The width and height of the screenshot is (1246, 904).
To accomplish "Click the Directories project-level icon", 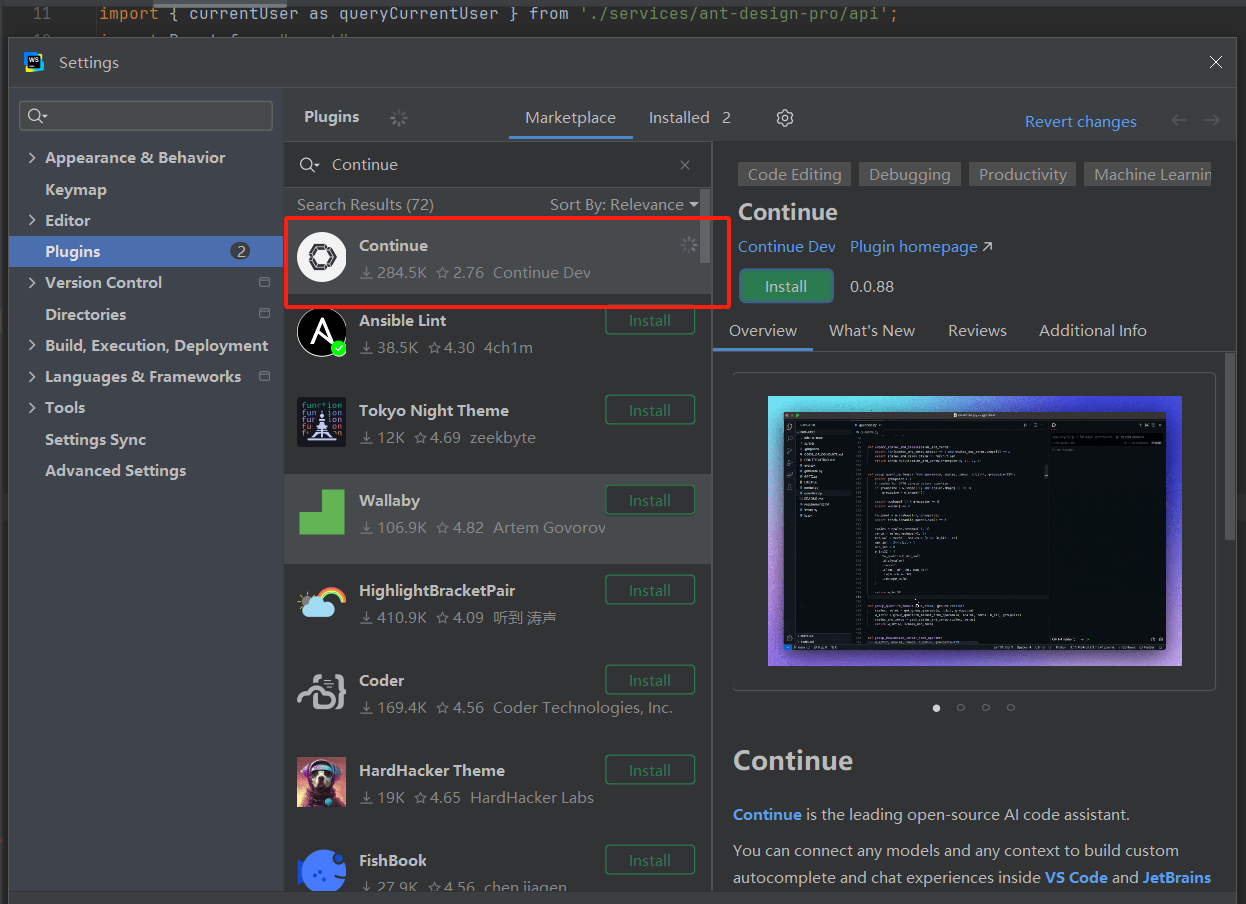I will pyautogui.click(x=265, y=314).
